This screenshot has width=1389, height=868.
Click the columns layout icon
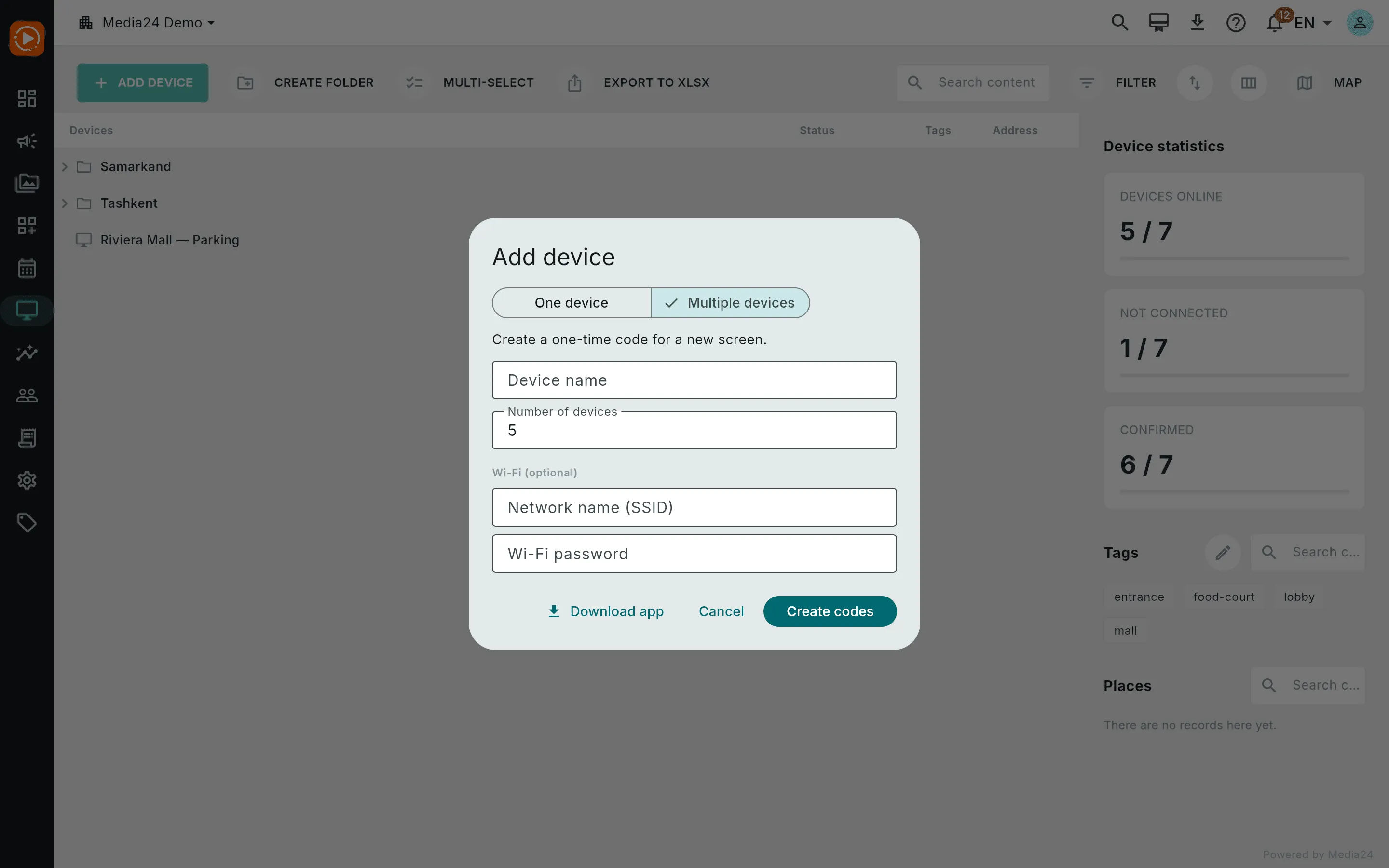(x=1248, y=82)
